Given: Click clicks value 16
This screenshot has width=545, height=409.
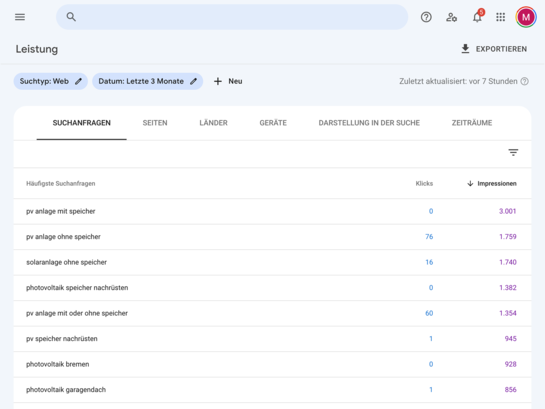Looking at the screenshot, I should [429, 262].
